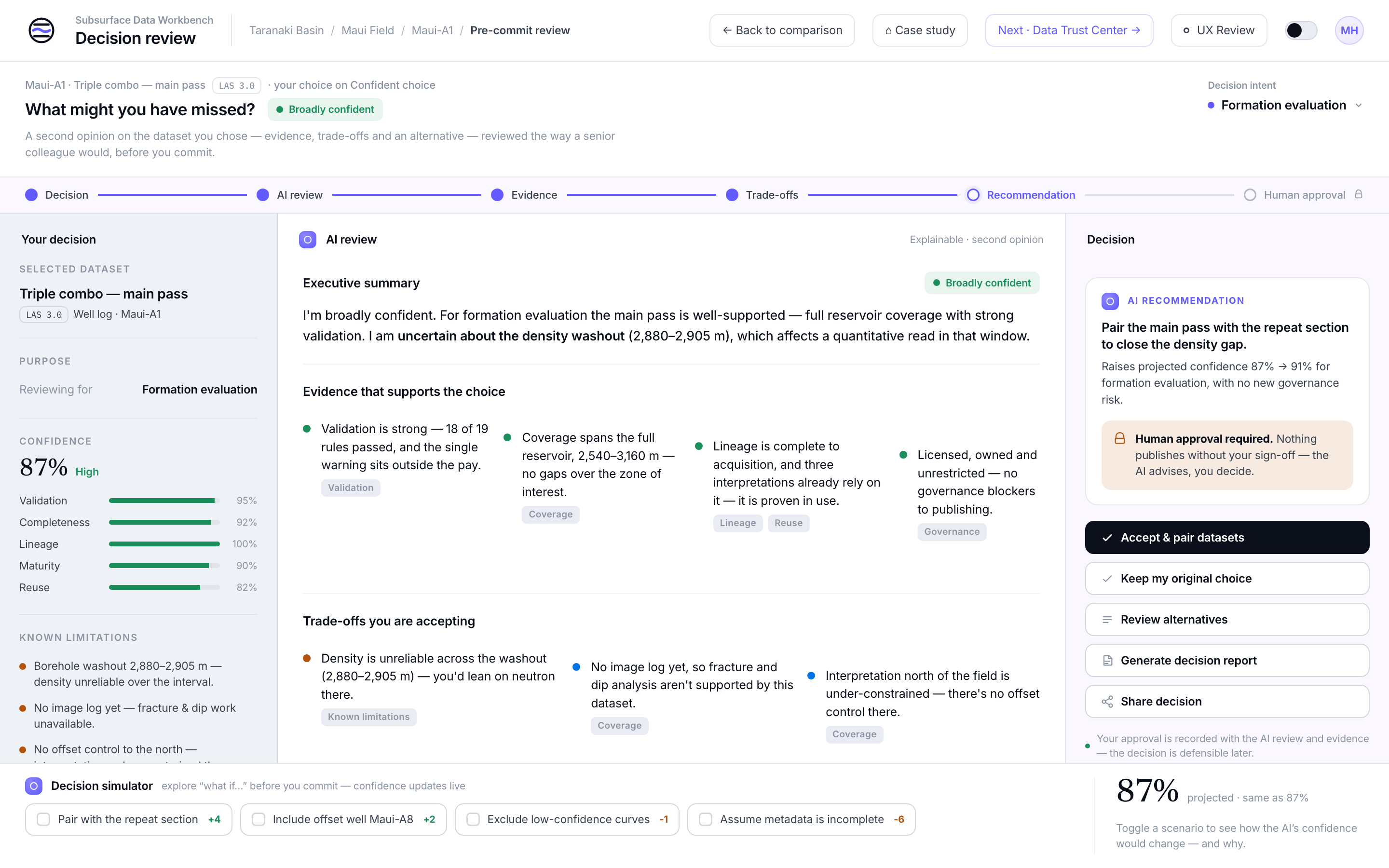The image size is (1389, 868).
Task: Click the 87% projected confidence value
Action: click(x=1147, y=791)
